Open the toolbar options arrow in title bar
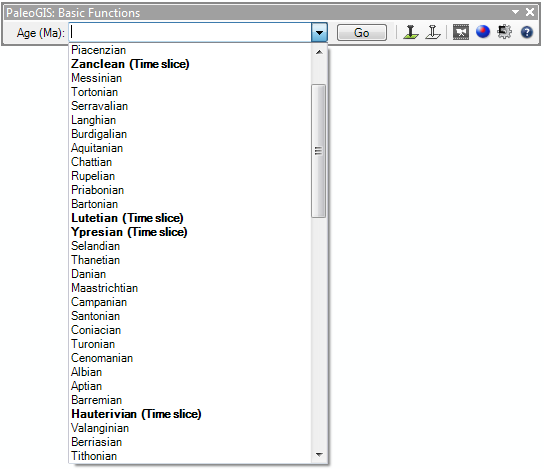544x469 pixels. coord(516,12)
